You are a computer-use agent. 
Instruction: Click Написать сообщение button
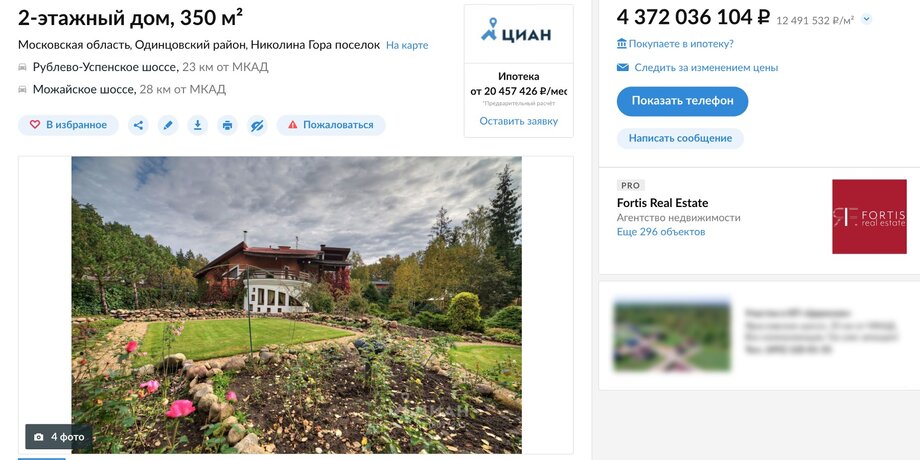(x=680, y=138)
